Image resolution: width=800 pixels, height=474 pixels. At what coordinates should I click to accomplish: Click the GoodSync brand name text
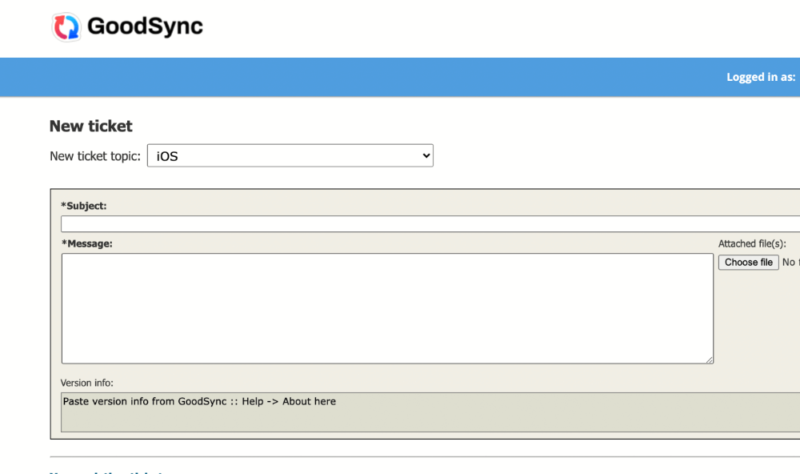145,27
